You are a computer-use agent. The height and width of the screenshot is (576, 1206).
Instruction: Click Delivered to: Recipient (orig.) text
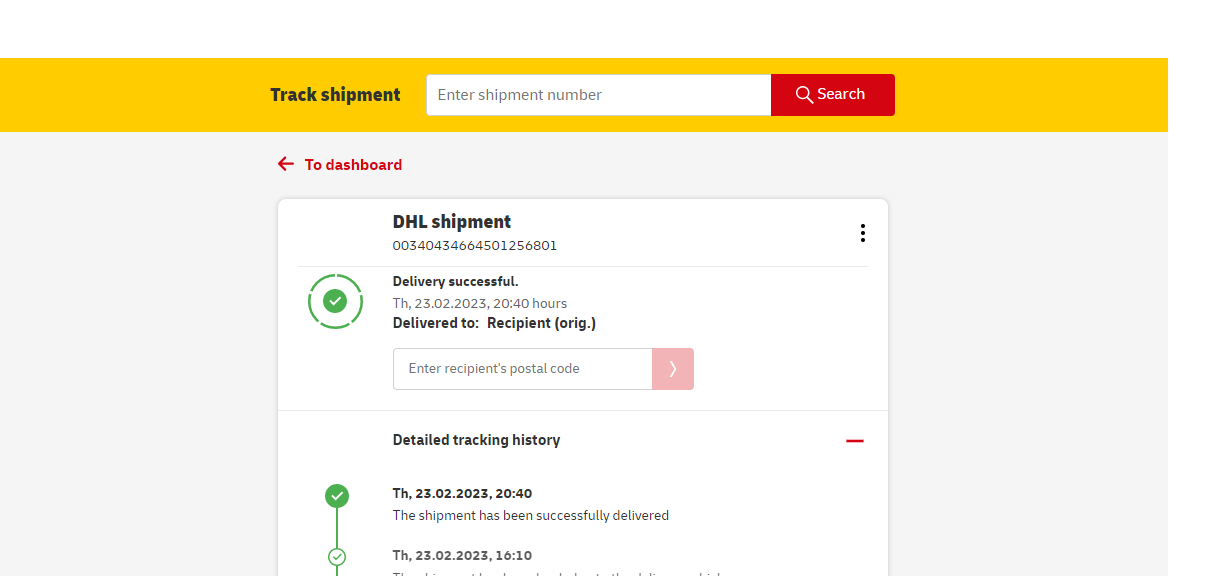point(494,323)
